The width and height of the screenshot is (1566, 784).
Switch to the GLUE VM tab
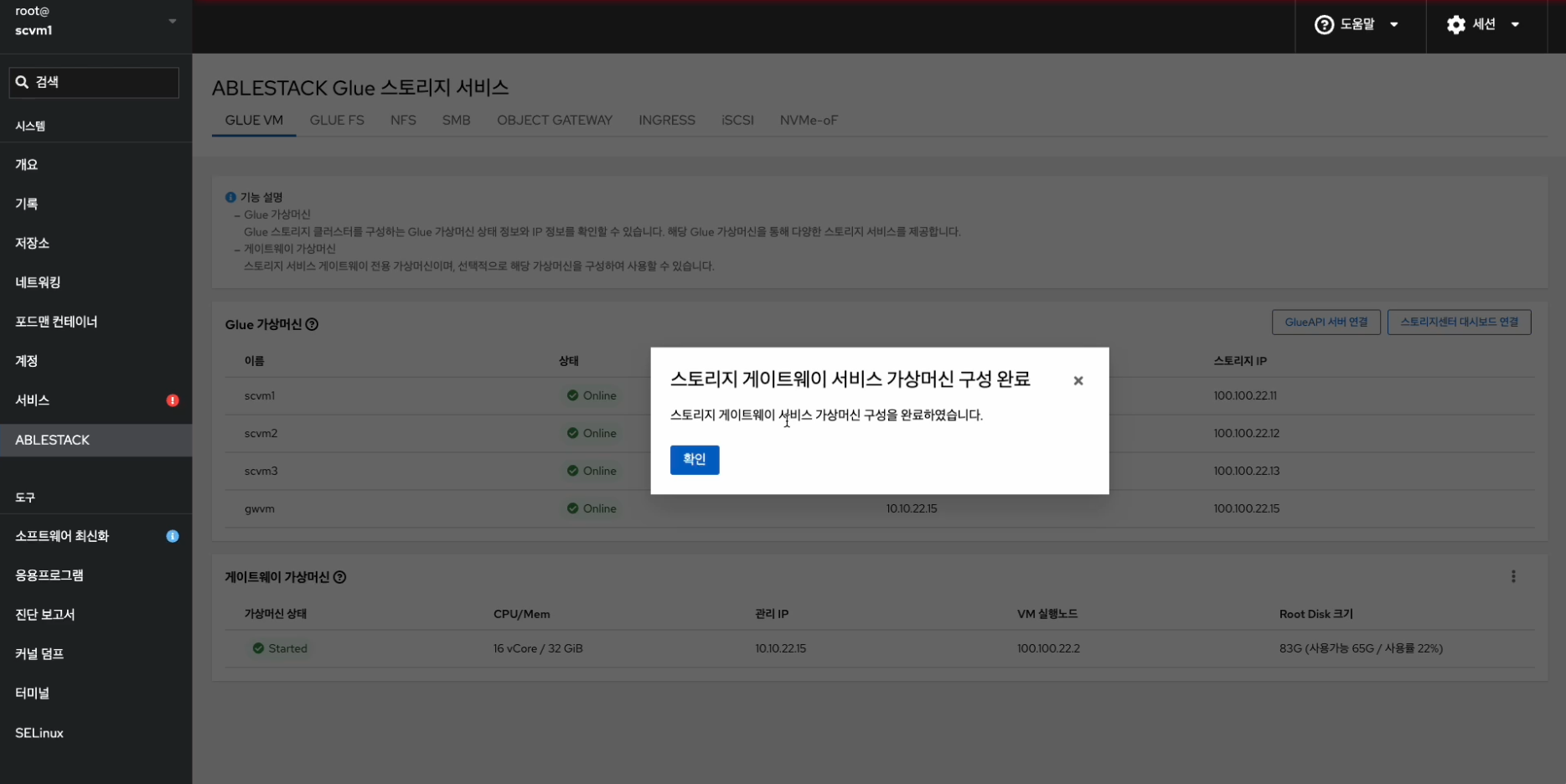click(x=254, y=121)
